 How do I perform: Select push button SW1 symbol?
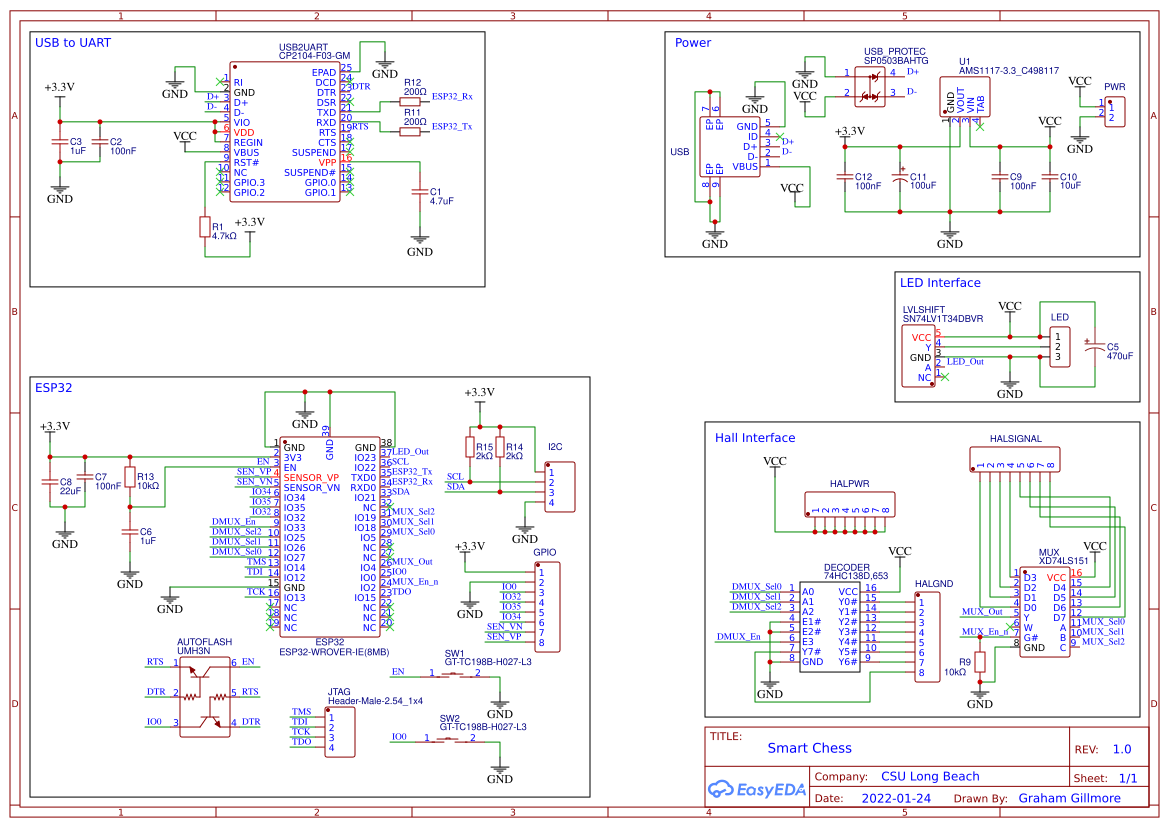tap(455, 675)
